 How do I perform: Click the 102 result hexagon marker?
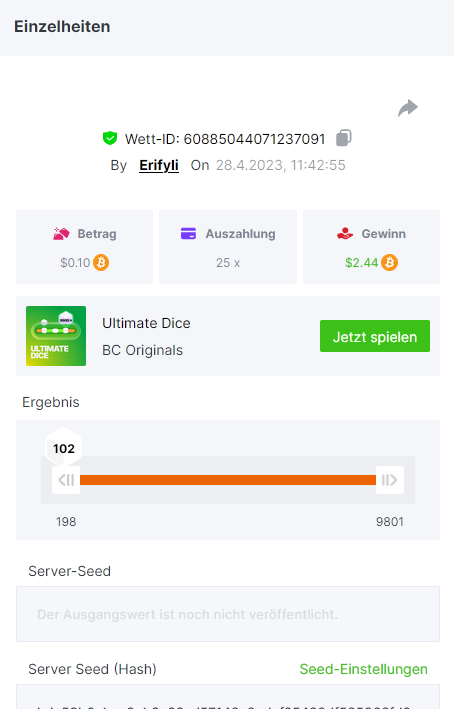[64, 448]
